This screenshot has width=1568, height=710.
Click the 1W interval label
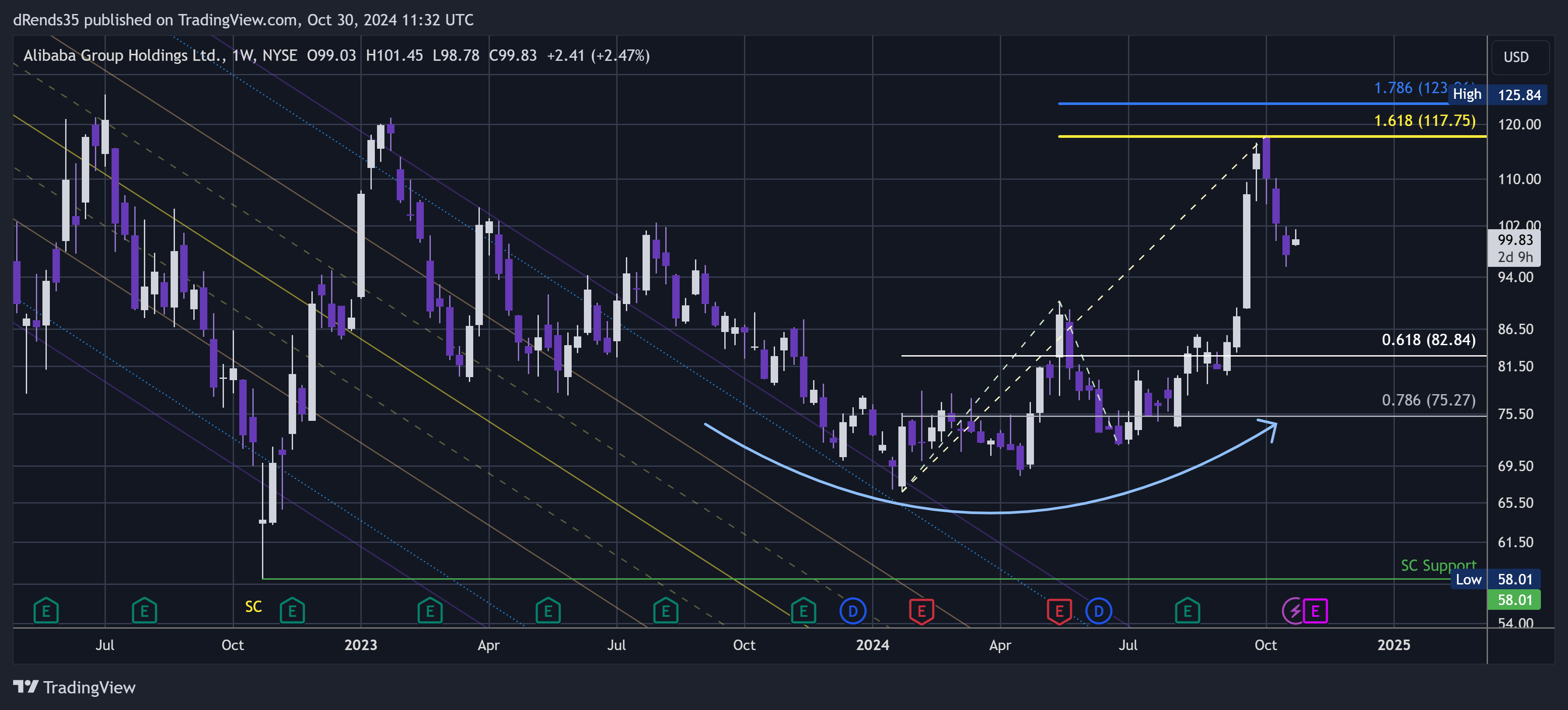[x=242, y=56]
